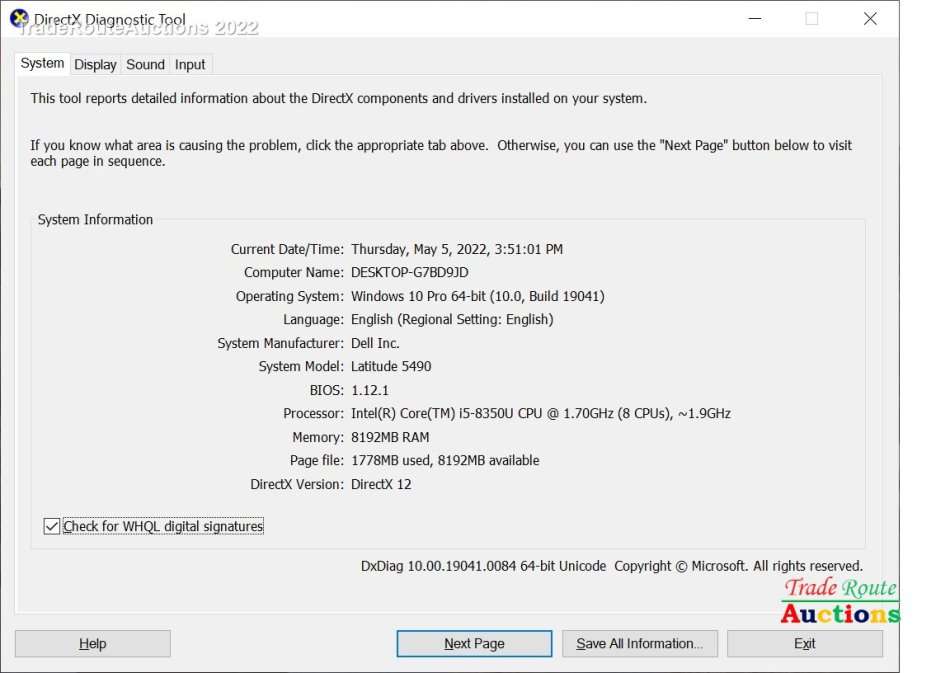Click the DirectX 12 version value
This screenshot has width=950, height=673.
(x=381, y=484)
